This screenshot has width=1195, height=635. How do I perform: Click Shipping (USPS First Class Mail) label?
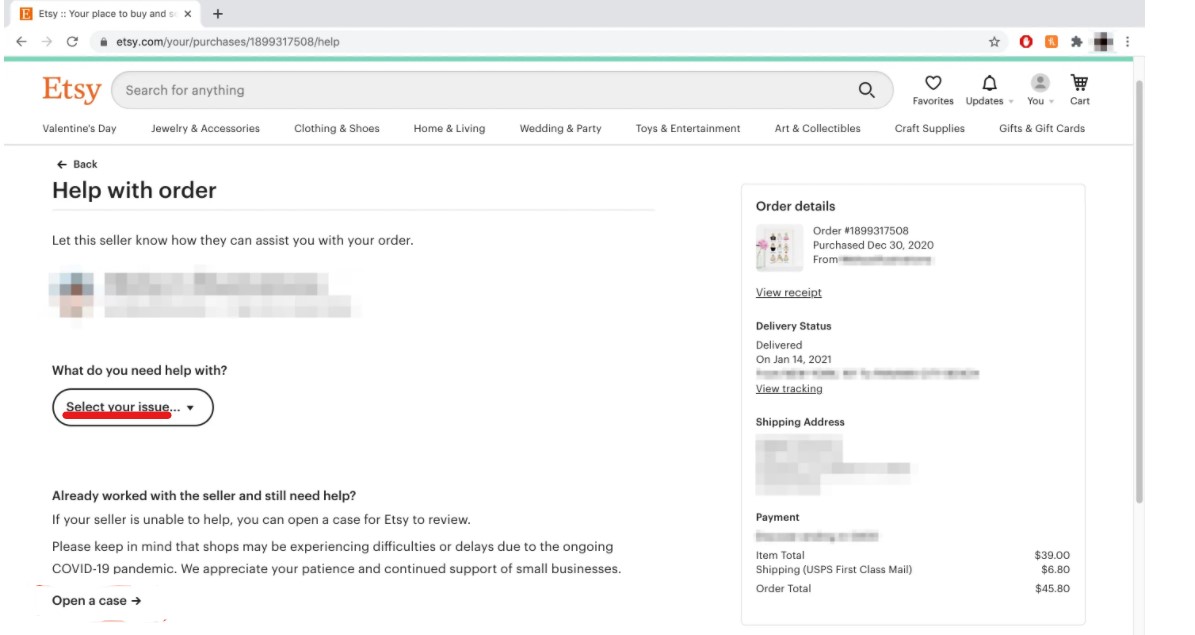click(834, 569)
